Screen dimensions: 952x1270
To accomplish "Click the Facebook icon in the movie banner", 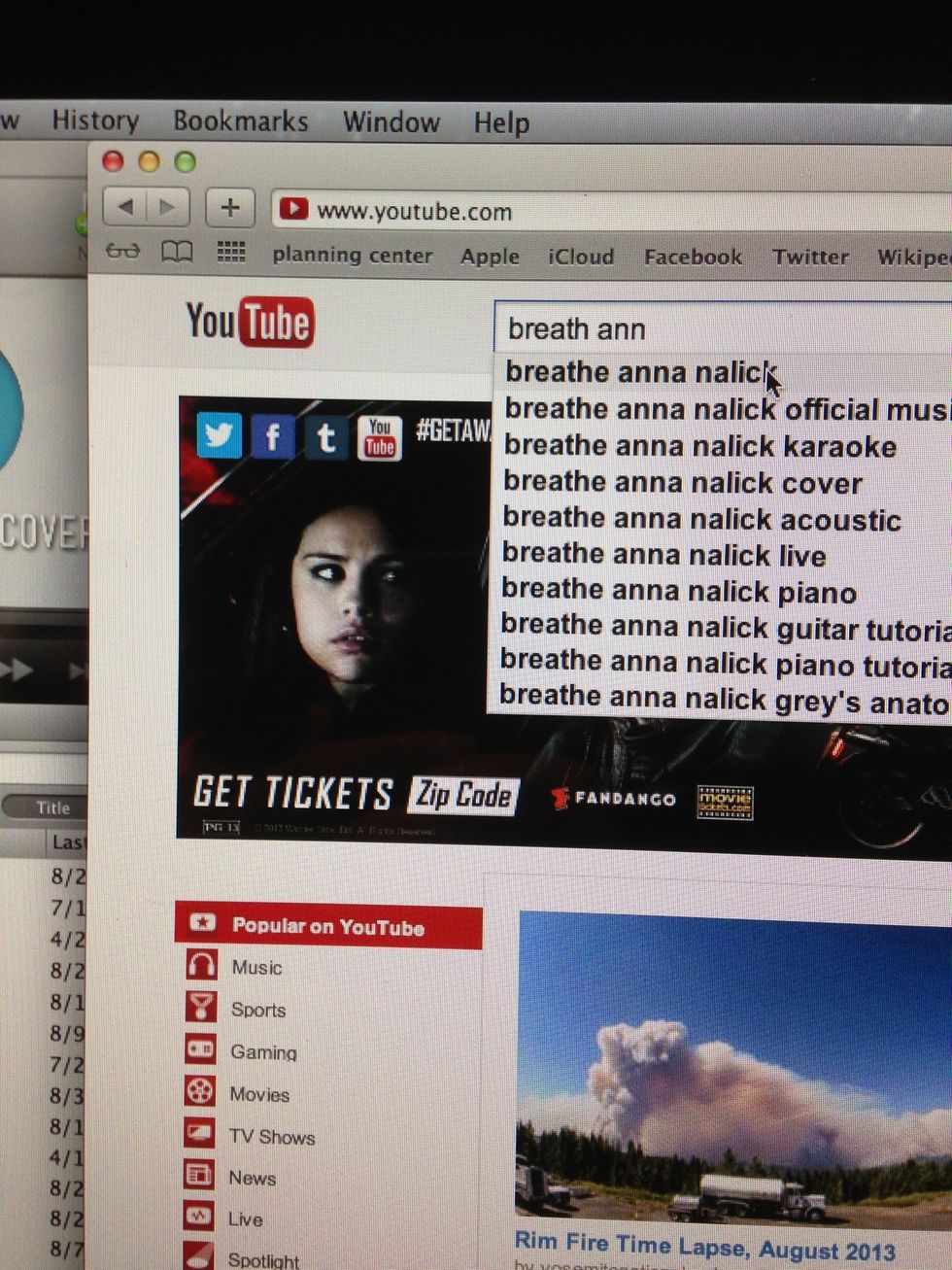I will (273, 438).
